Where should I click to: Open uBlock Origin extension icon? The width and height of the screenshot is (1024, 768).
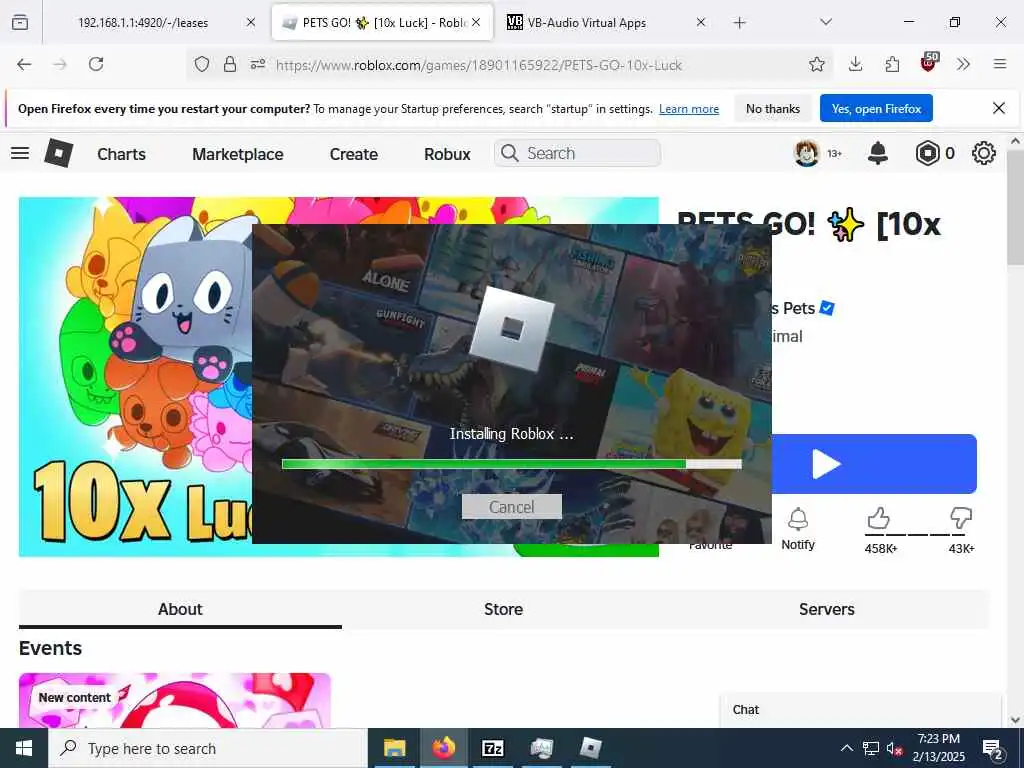[929, 63]
